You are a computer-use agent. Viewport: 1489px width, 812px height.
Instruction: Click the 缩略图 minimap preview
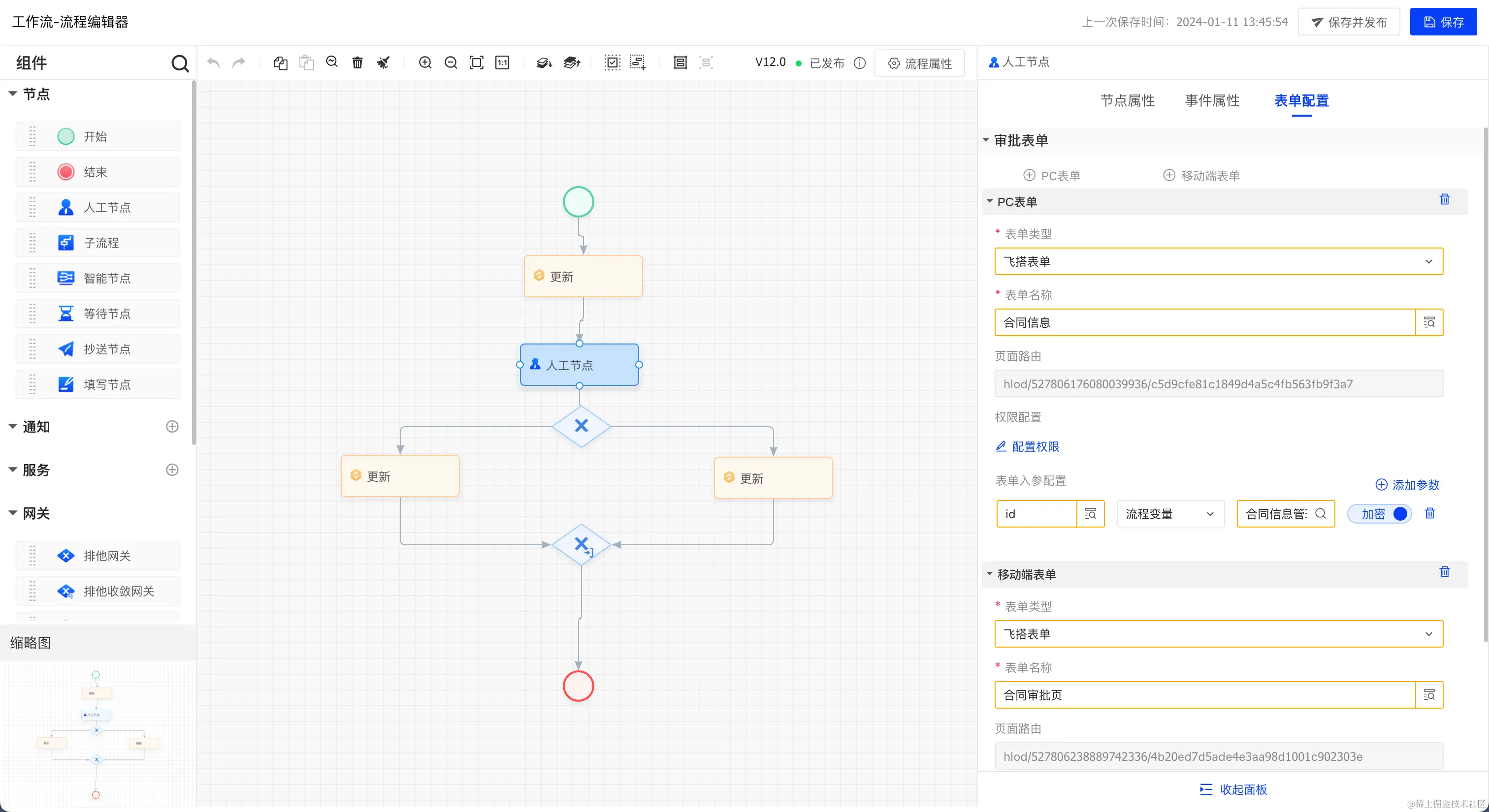pyautogui.click(x=97, y=733)
